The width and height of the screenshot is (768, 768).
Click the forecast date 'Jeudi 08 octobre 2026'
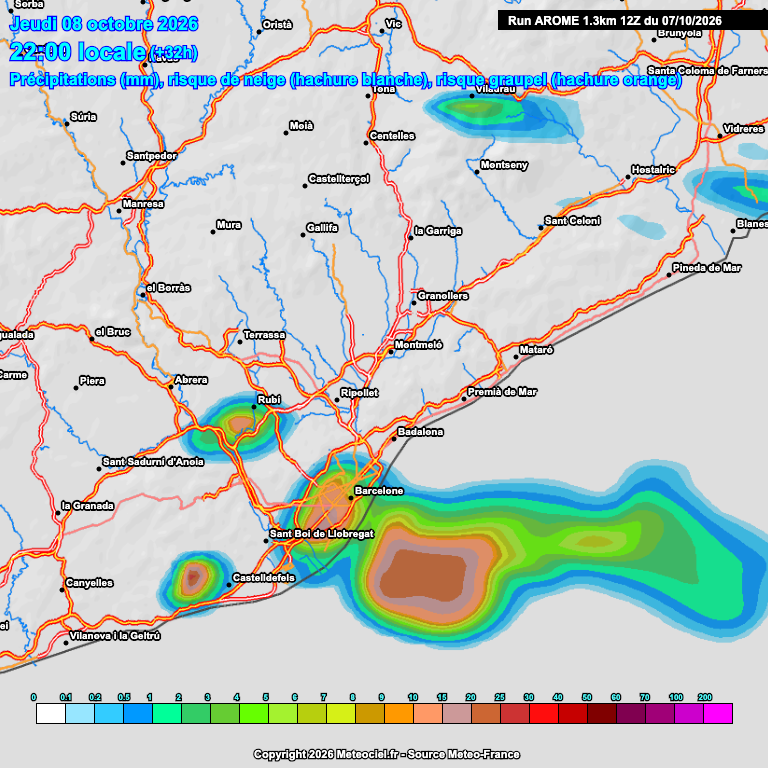(104, 24)
